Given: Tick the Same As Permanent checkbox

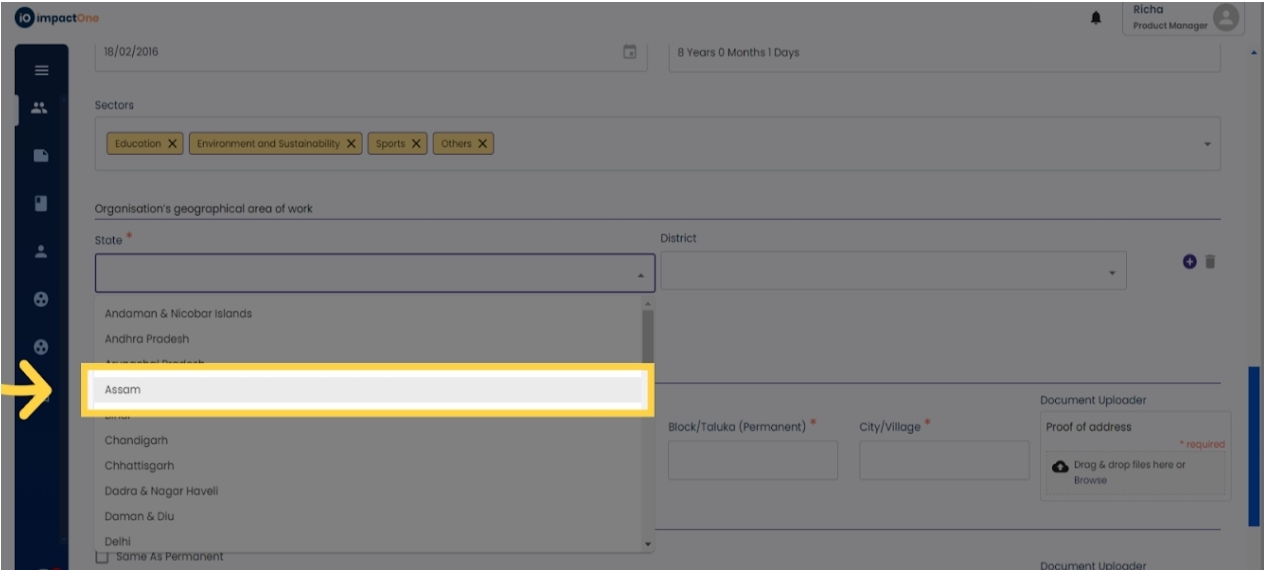Looking at the screenshot, I should pyautogui.click(x=102, y=557).
